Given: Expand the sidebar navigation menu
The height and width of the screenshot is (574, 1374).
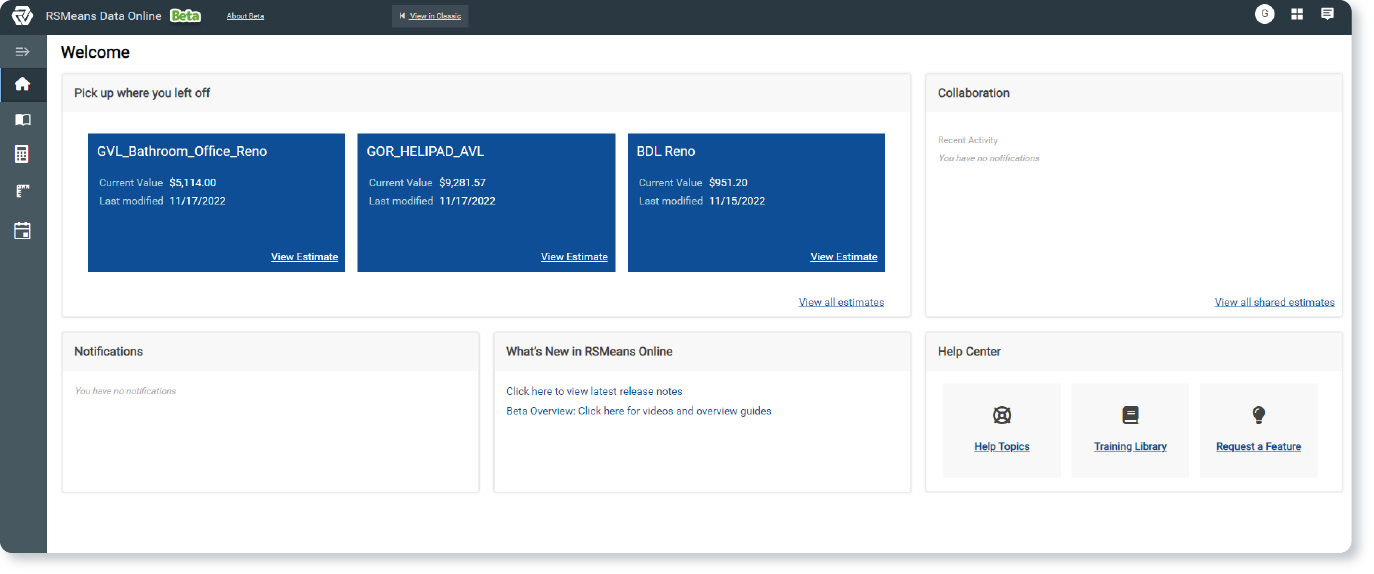Looking at the screenshot, I should pyautogui.click(x=22, y=51).
